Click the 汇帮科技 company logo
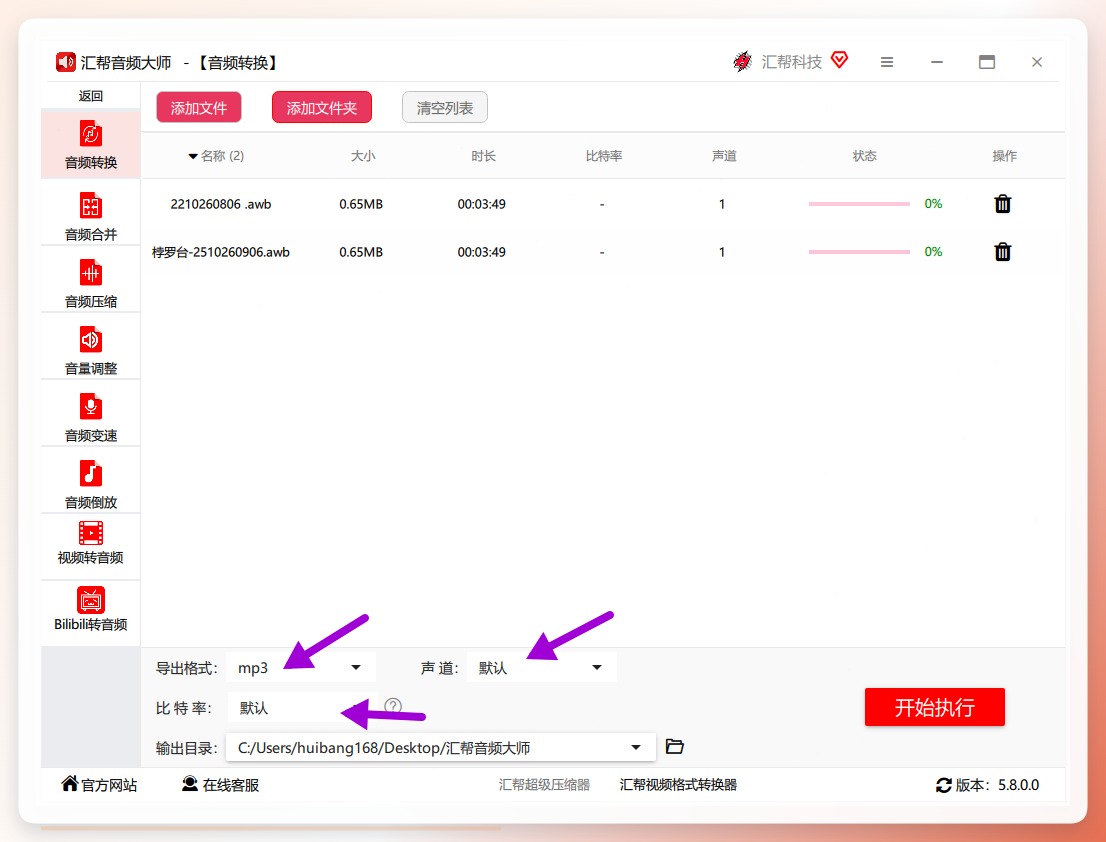Screen dimensions: 1106x842 click(x=742, y=61)
